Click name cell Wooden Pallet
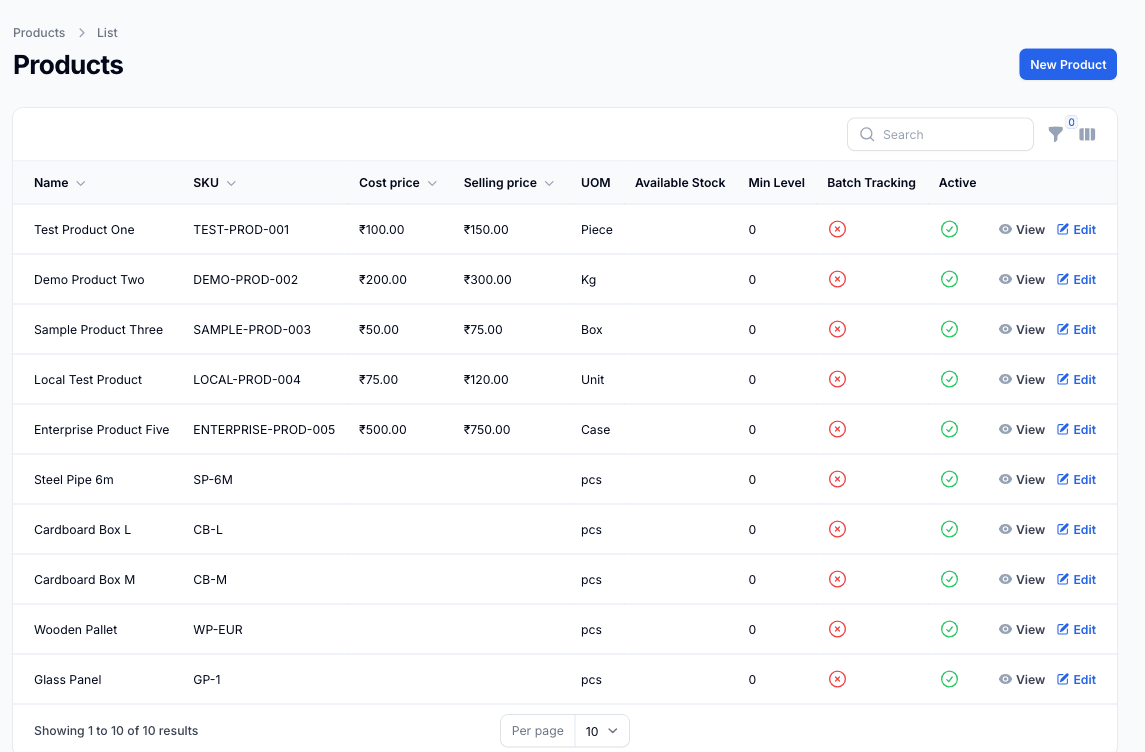 click(x=75, y=629)
